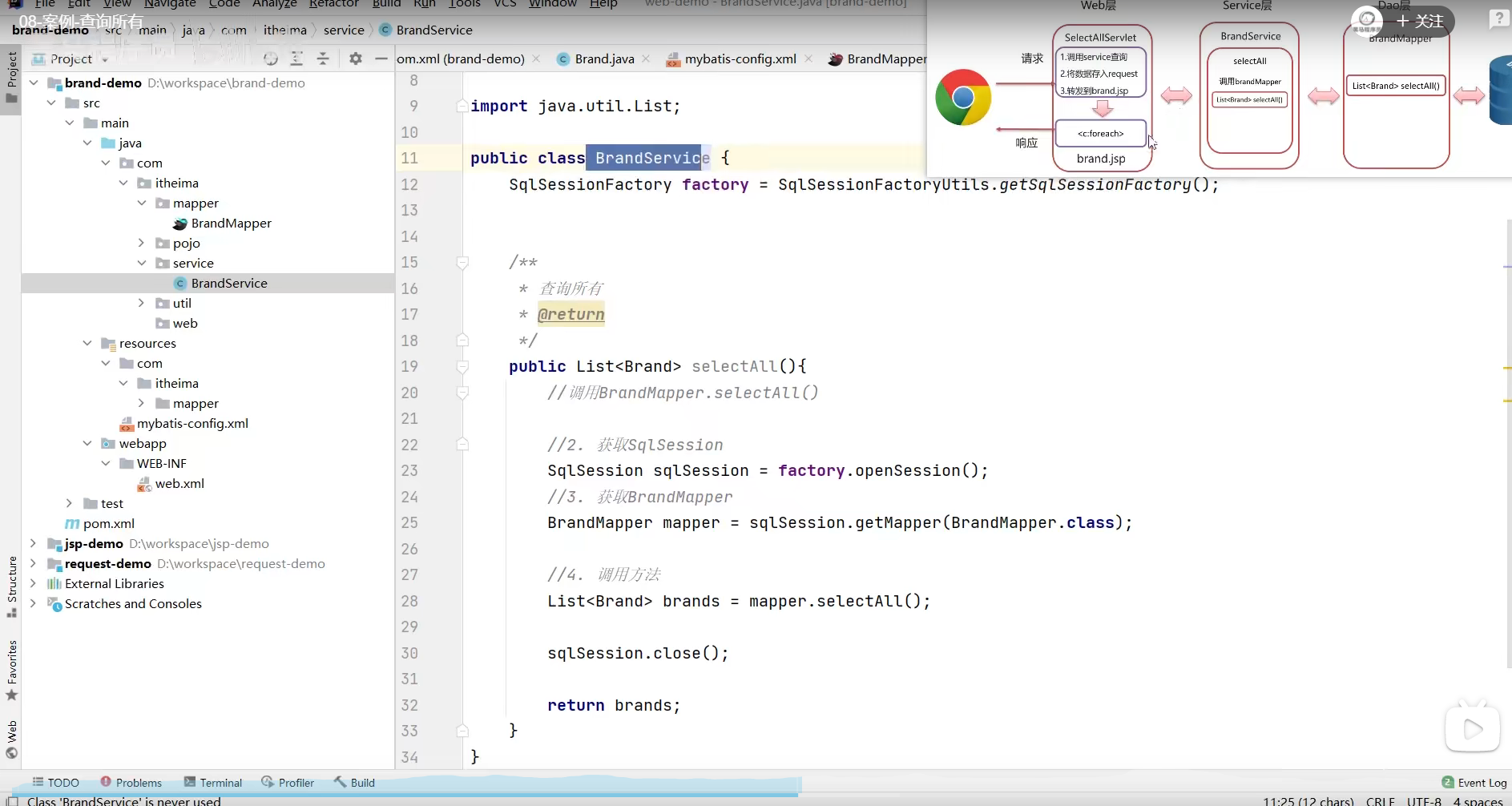This screenshot has height=806, width=1512.
Task: Click the Collapse All icon in Project panel
Action: click(323, 58)
